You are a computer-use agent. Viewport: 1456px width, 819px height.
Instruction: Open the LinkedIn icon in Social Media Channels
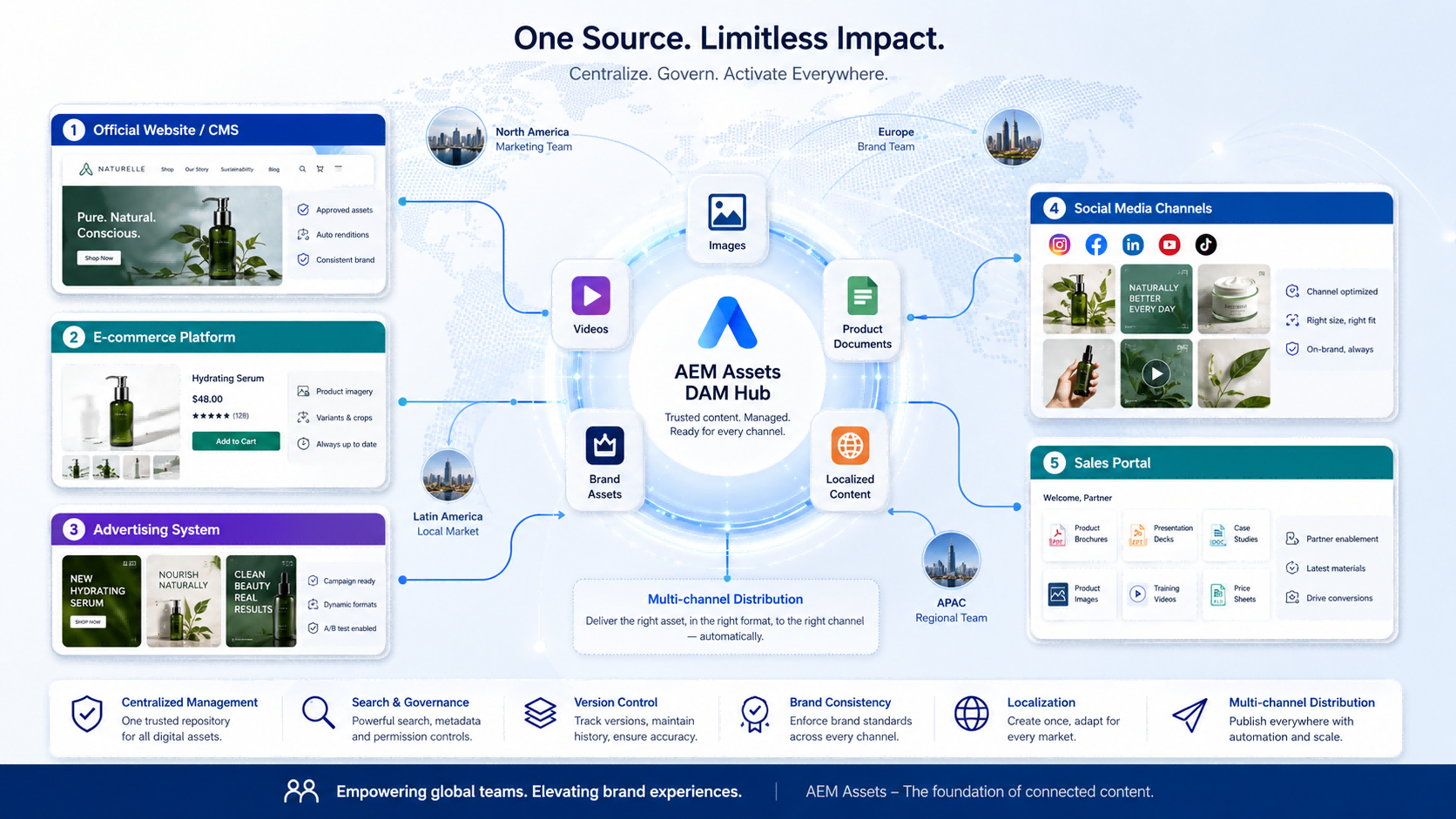click(1133, 245)
